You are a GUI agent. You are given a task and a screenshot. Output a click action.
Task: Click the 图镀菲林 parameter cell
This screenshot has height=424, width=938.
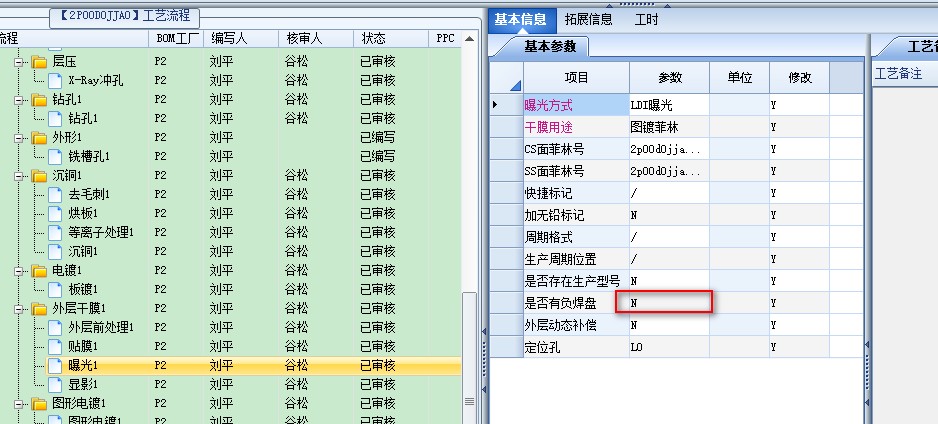point(669,127)
